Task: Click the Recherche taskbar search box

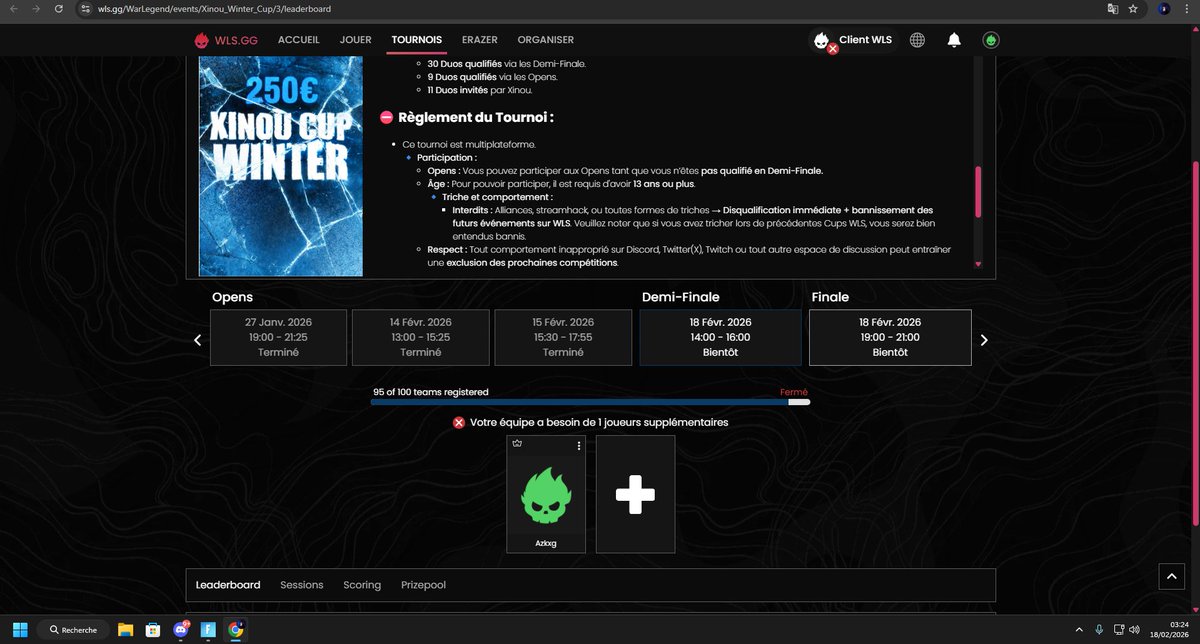Action: pos(74,629)
